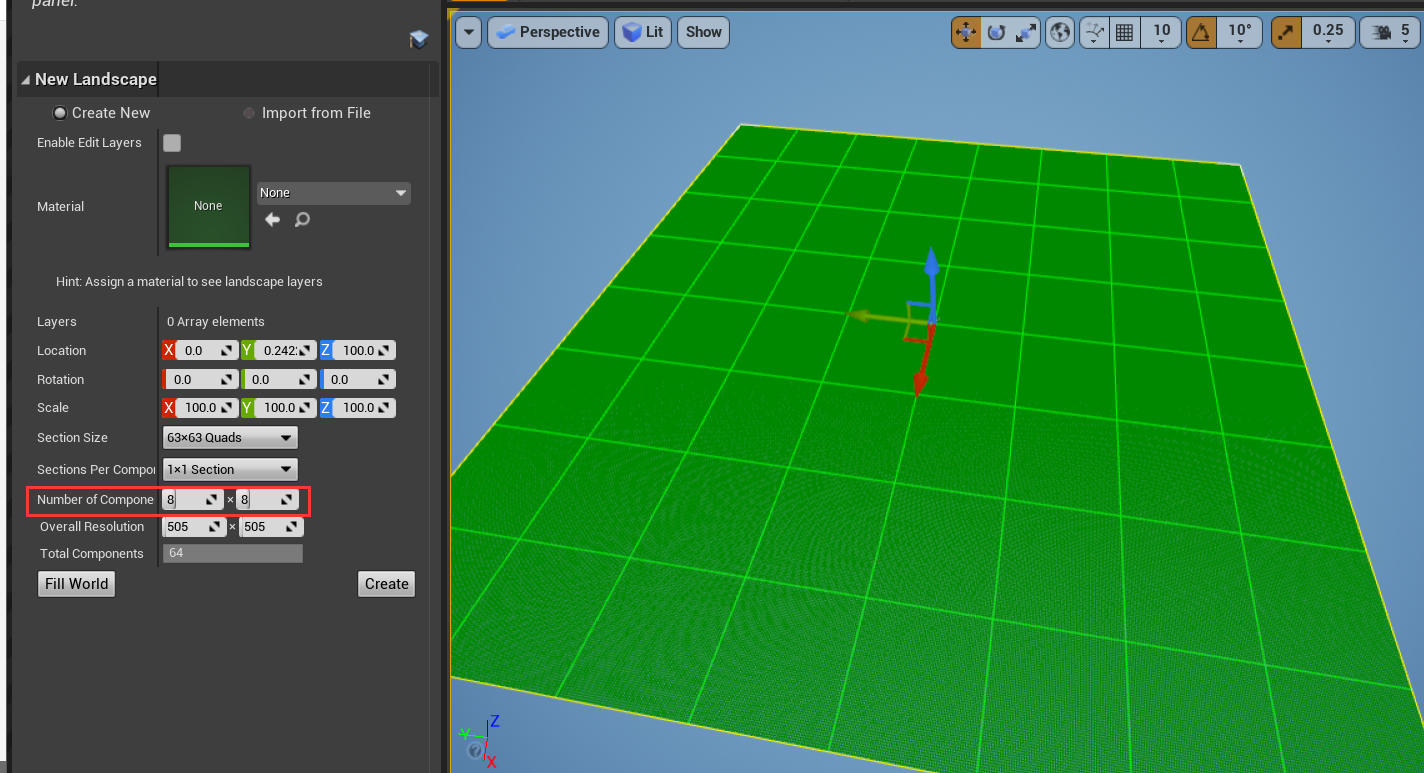This screenshot has width=1424, height=773.
Task: Edit the Location Y field
Action: click(x=285, y=351)
